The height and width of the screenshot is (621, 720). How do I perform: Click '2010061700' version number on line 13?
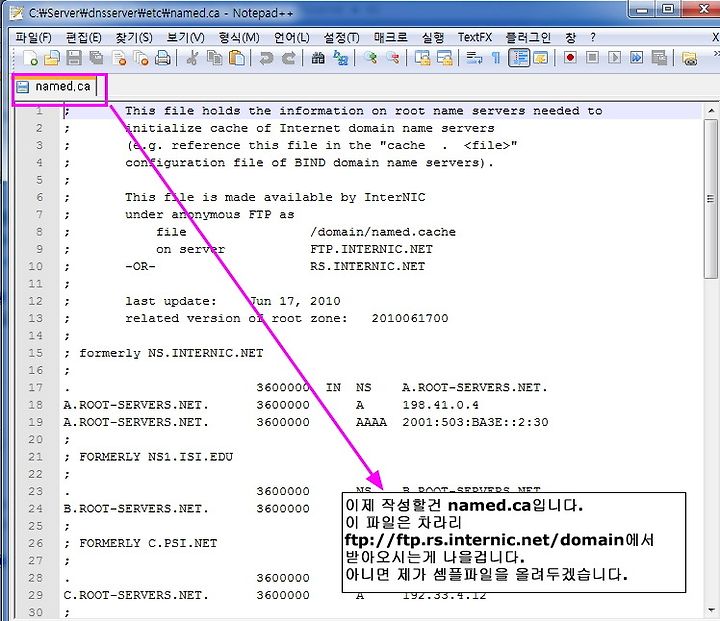(410, 318)
